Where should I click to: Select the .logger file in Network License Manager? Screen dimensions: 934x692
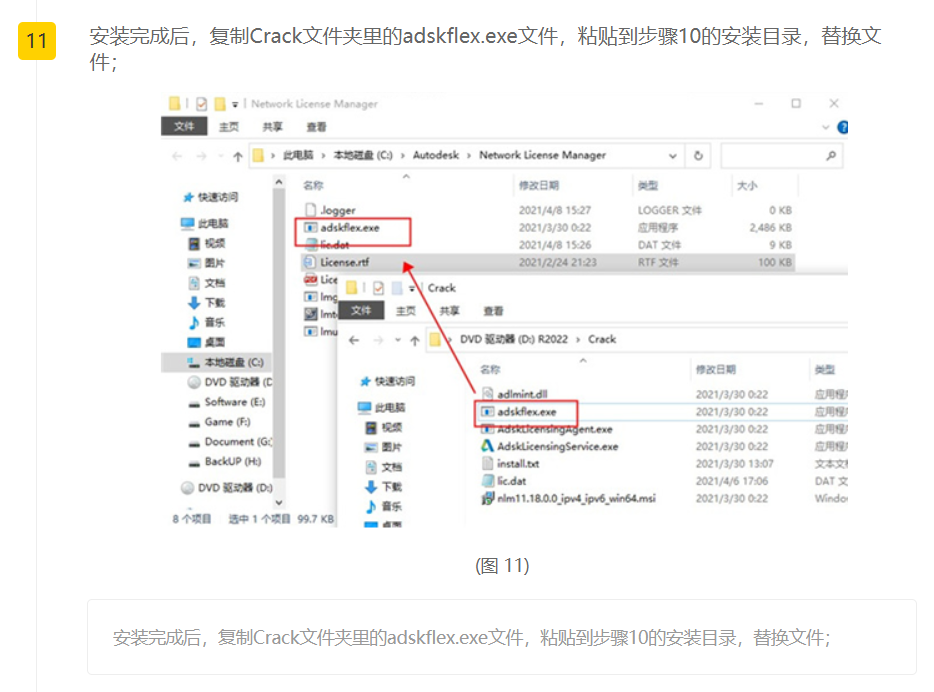338,210
